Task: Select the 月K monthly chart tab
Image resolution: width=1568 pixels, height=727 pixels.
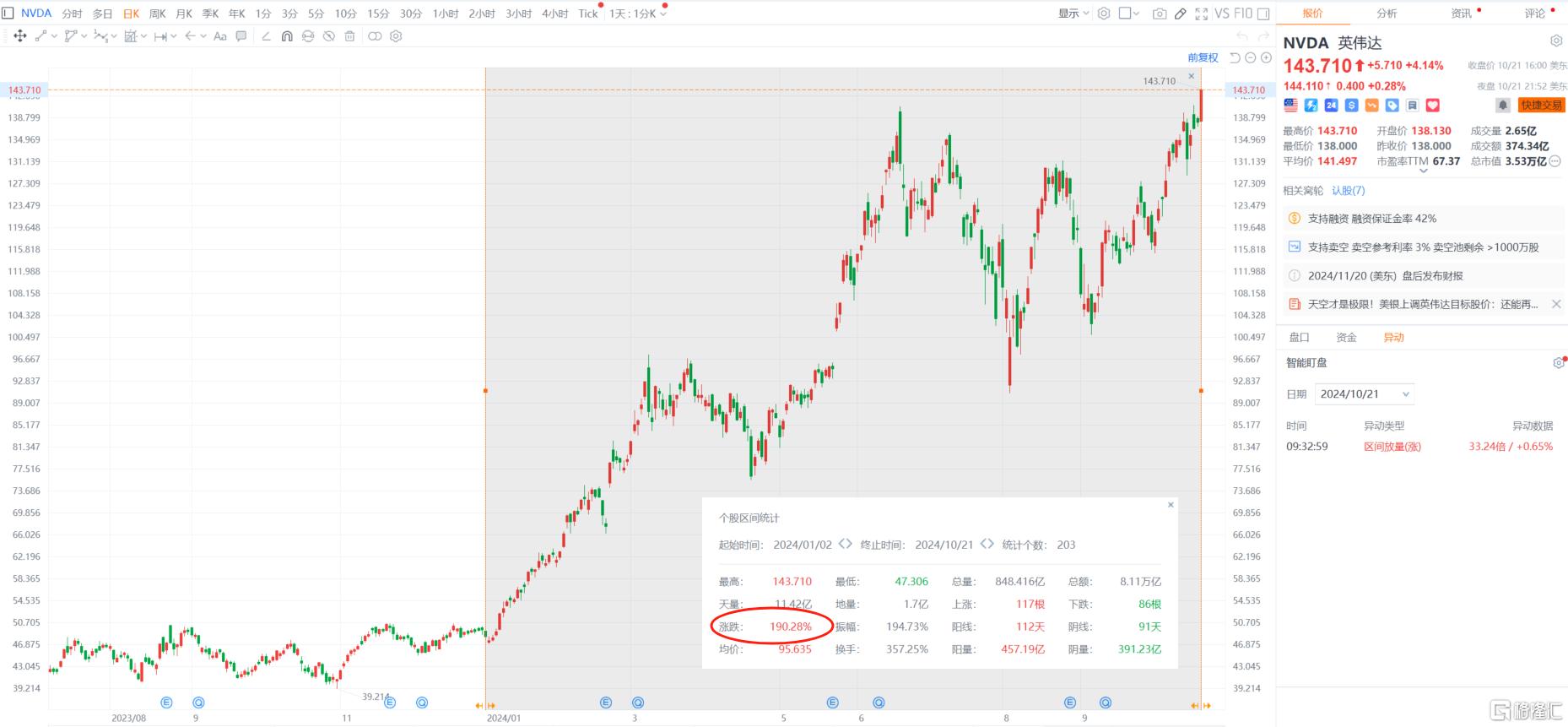Action: pos(184,14)
